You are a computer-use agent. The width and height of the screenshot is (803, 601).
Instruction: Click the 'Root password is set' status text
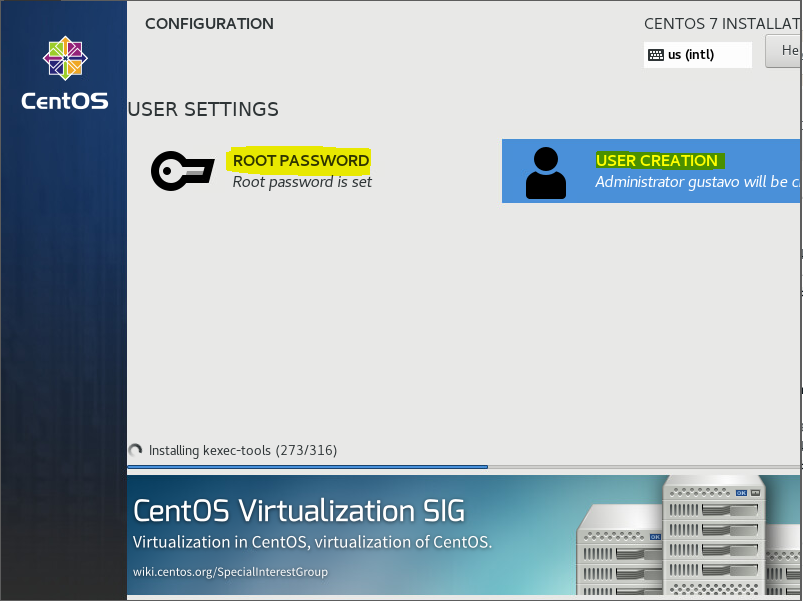click(x=302, y=182)
